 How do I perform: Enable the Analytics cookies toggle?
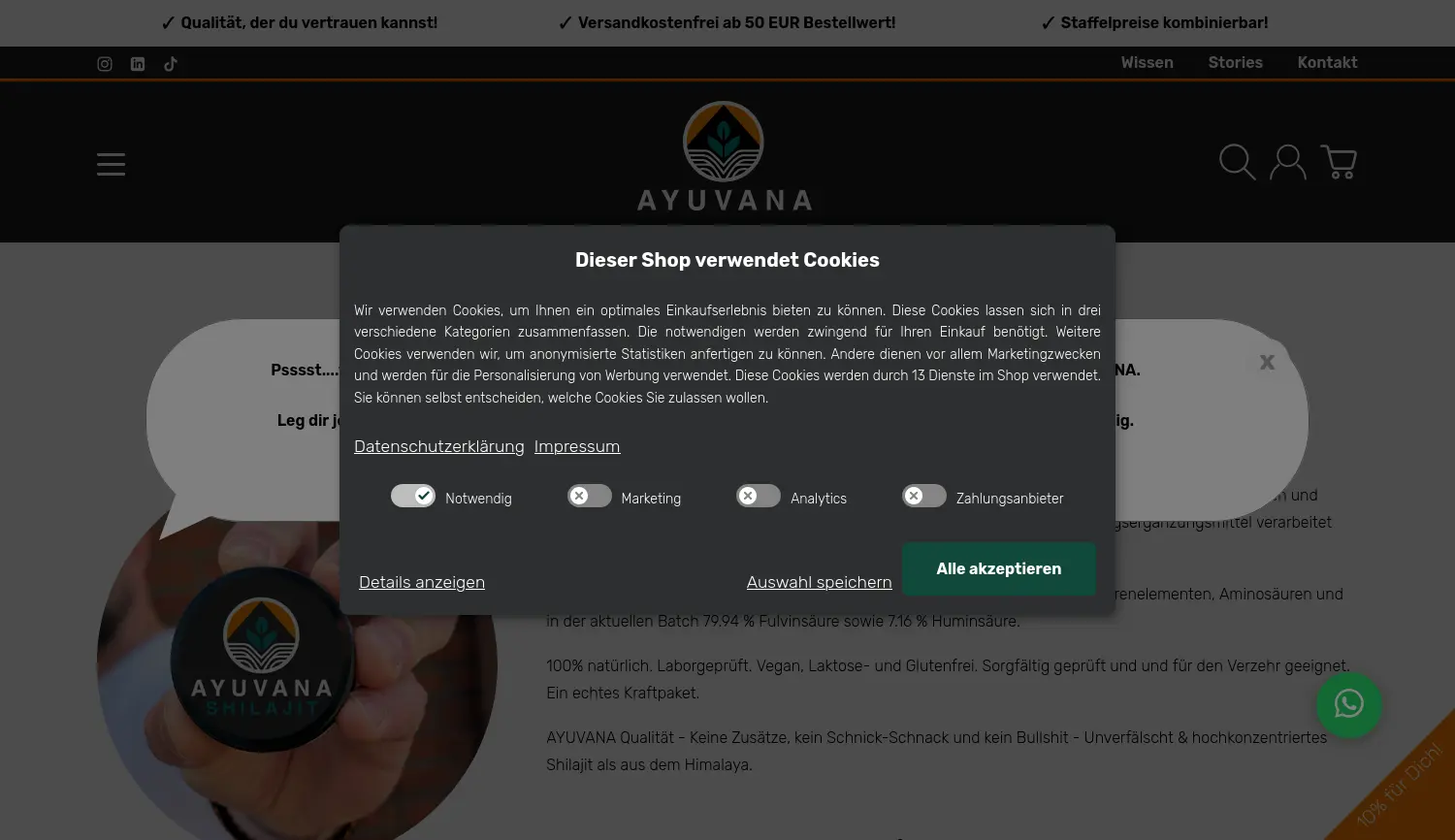click(x=759, y=496)
